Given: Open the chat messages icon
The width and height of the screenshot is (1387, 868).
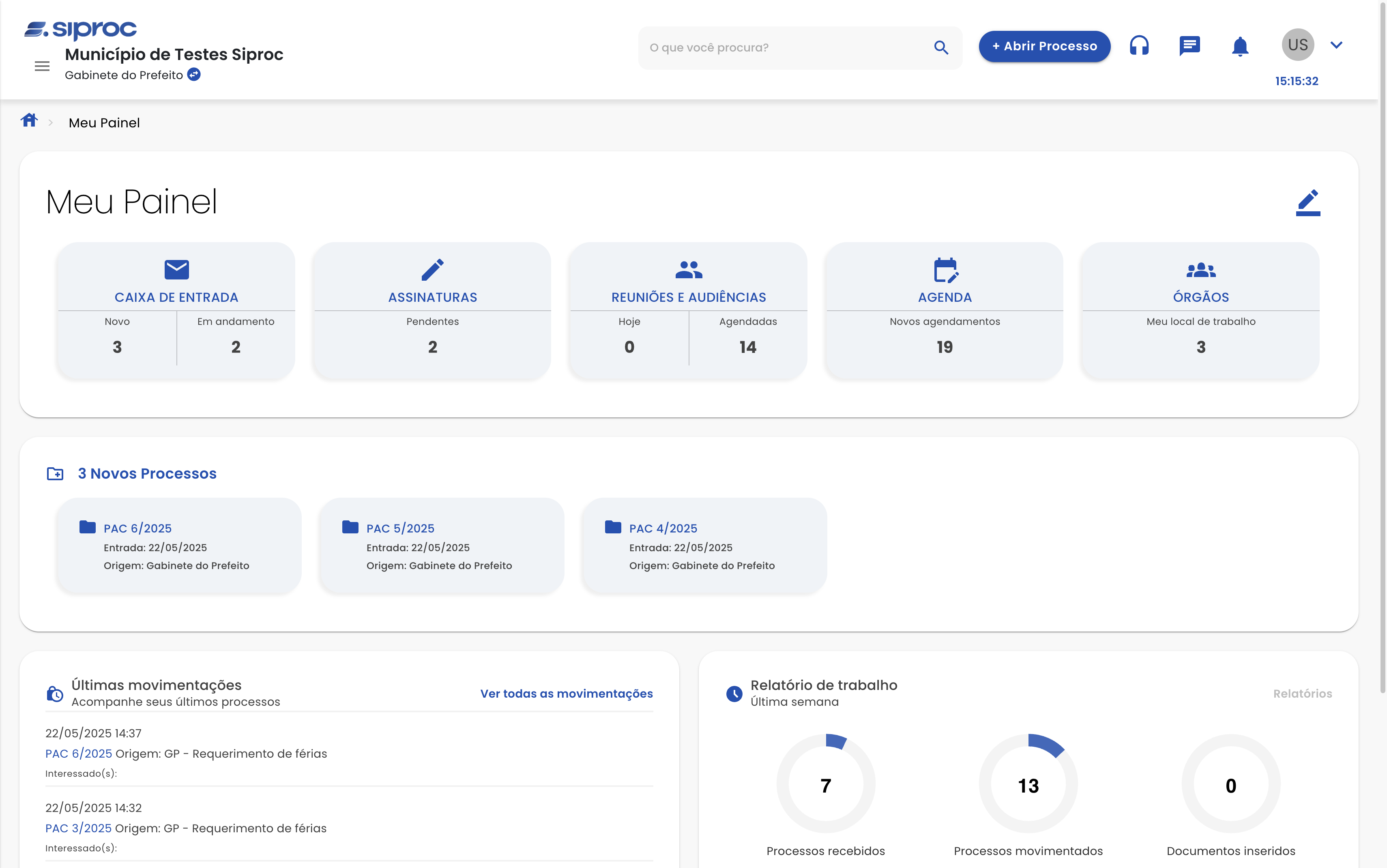Looking at the screenshot, I should [x=1189, y=45].
